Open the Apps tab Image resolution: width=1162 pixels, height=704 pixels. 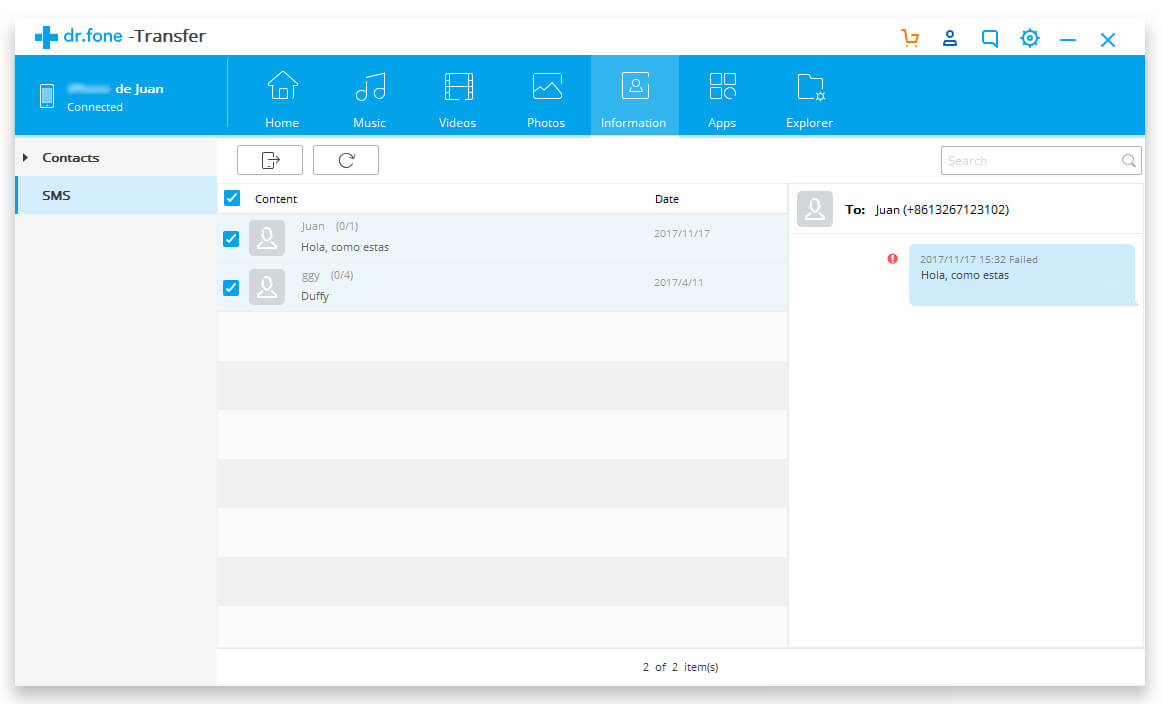pyautogui.click(x=722, y=99)
